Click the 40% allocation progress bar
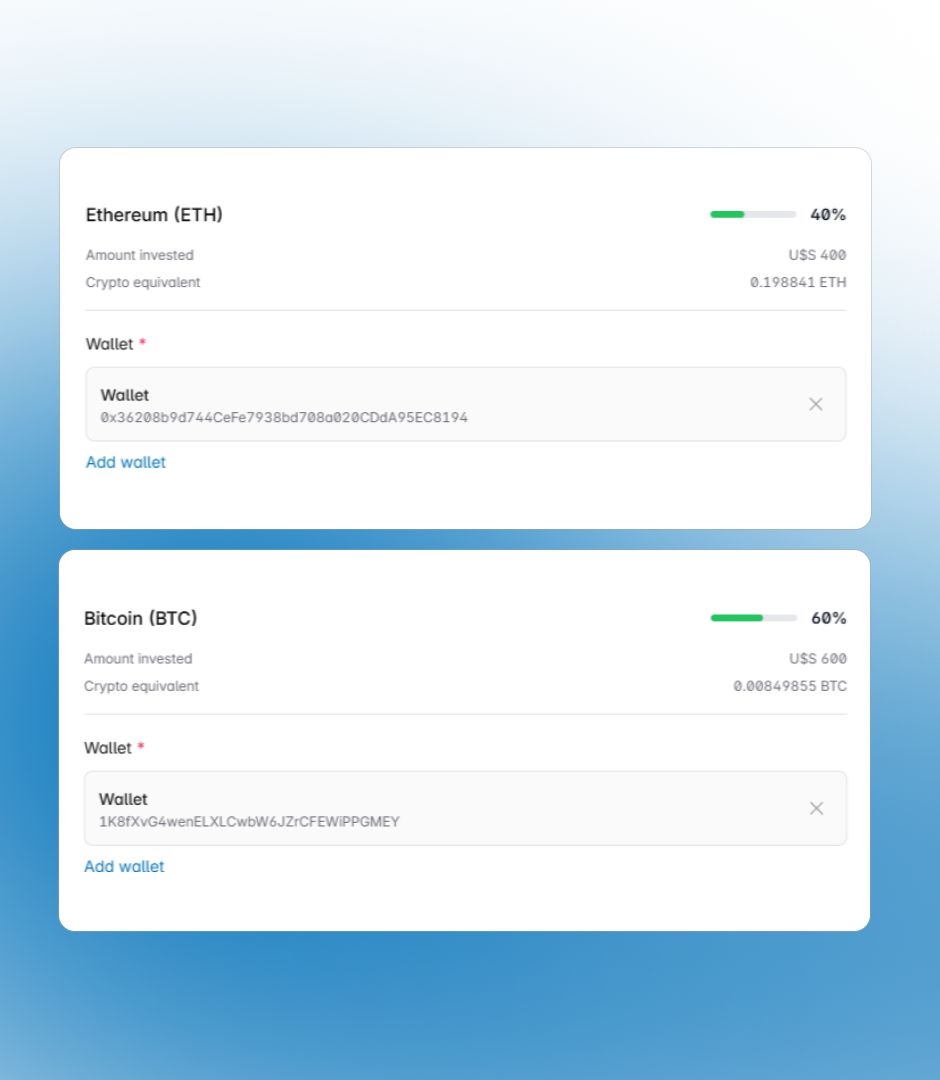The image size is (940, 1080). click(x=752, y=214)
